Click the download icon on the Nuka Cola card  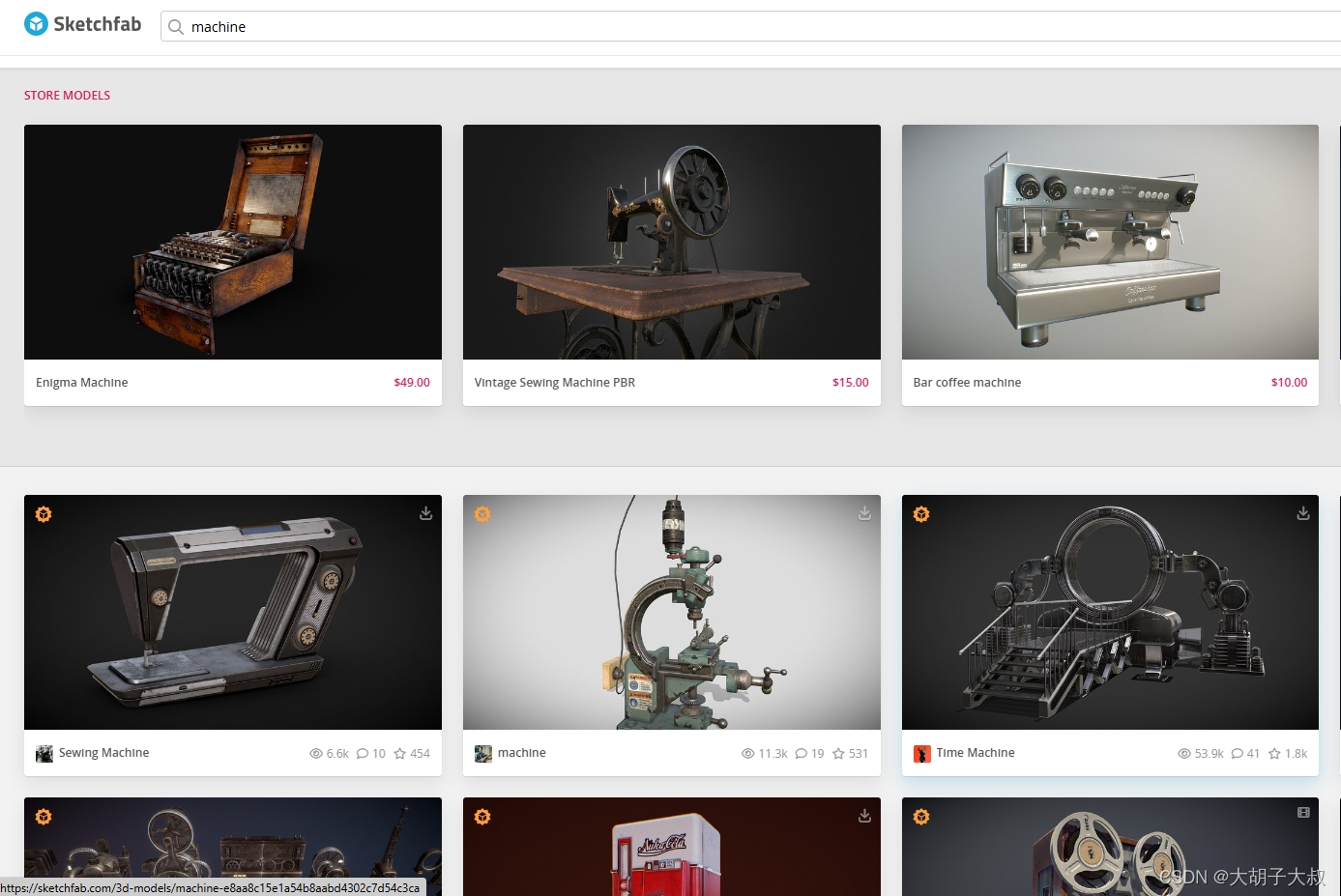(x=864, y=816)
